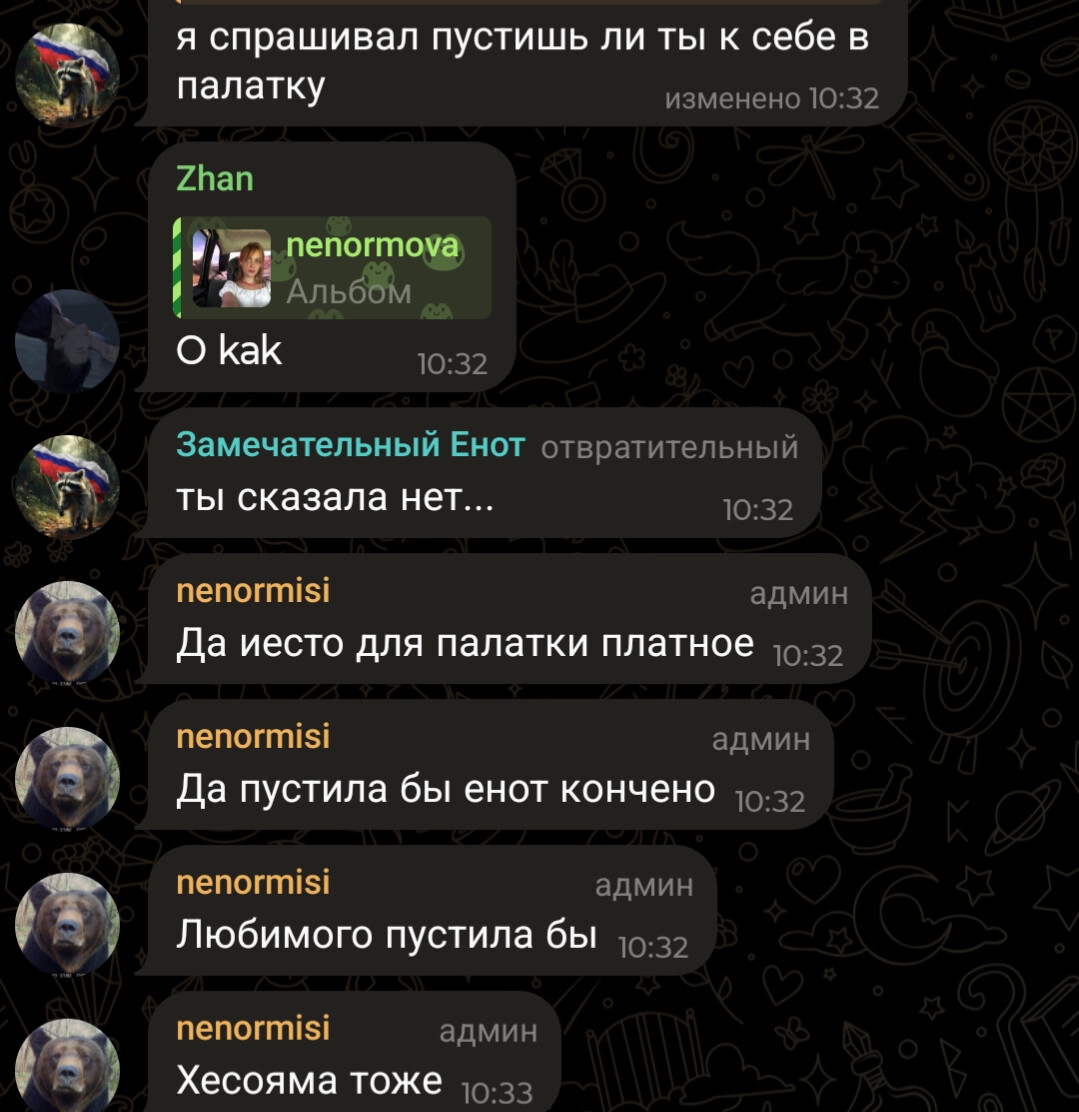The image size is (1079, 1112).
Task: Tap the bear avatar beside "Да иесто для палатки платное"
Action: 67,633
